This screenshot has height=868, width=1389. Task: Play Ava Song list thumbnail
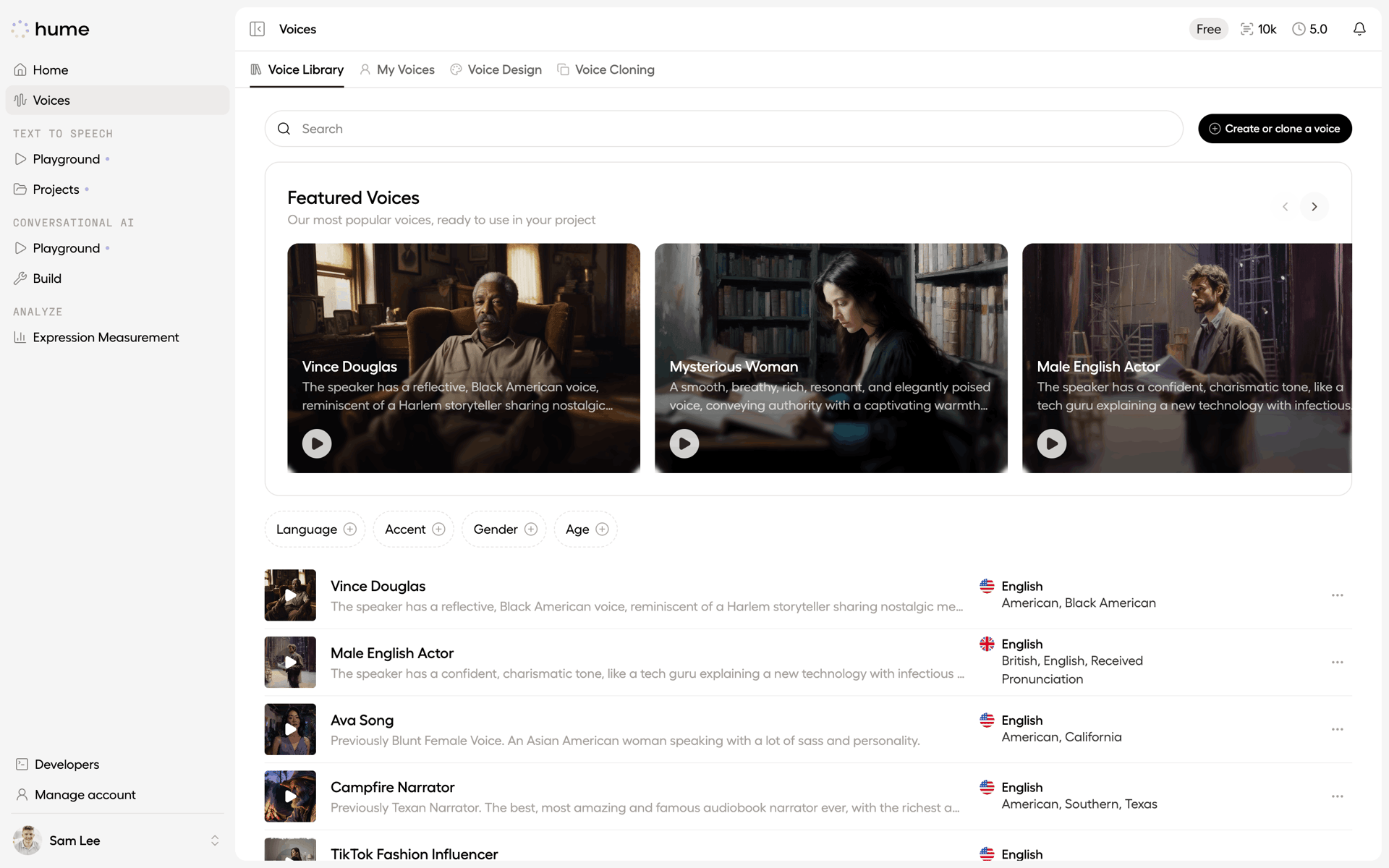(x=290, y=729)
